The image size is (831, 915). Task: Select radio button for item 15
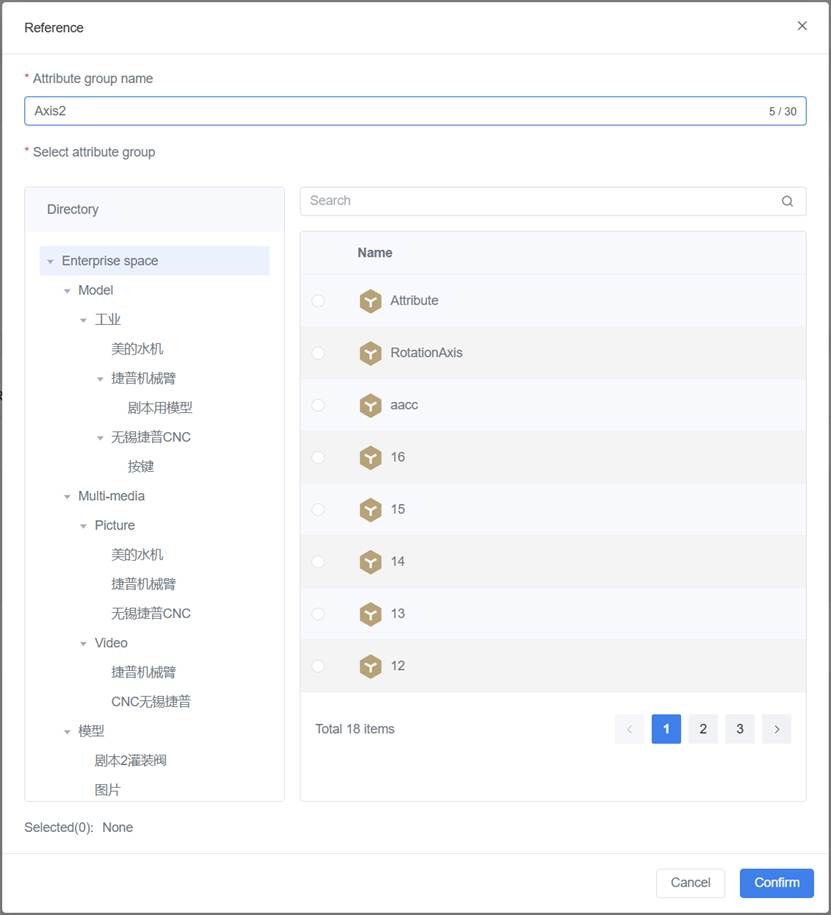318,509
